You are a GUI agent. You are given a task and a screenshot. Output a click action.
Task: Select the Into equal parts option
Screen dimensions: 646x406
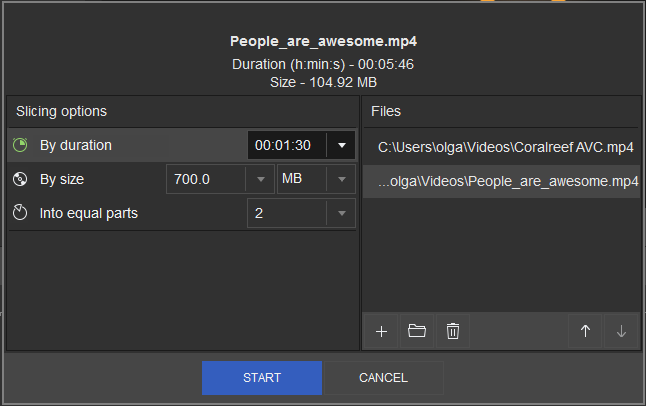click(x=89, y=213)
